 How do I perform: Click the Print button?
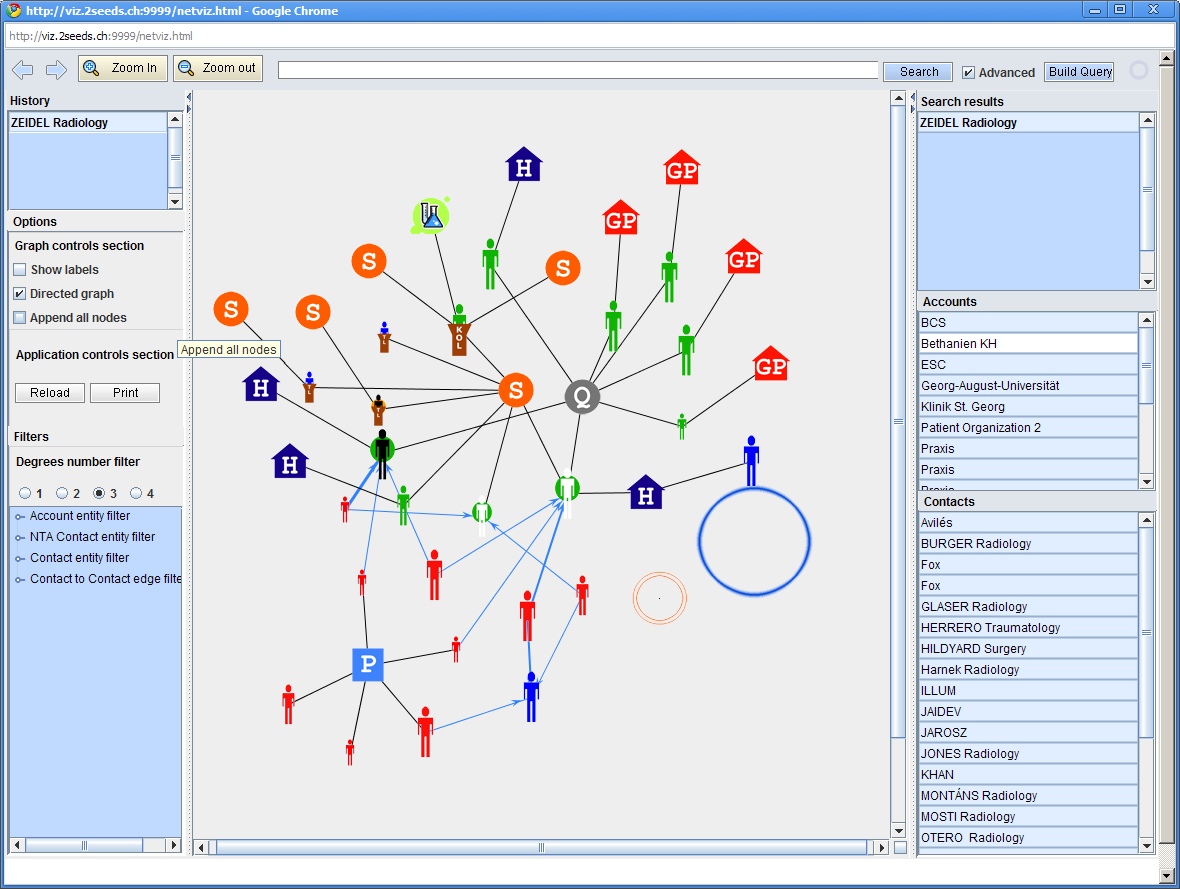[125, 393]
